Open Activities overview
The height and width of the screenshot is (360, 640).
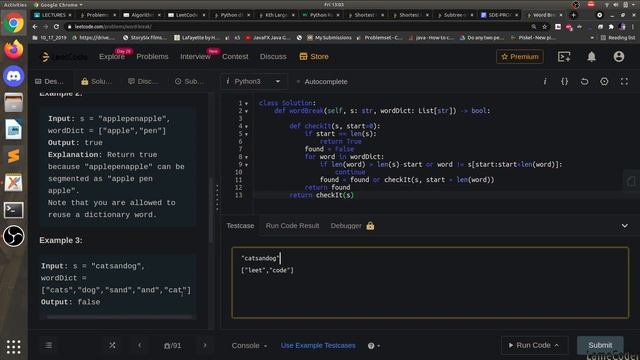pyautogui.click(x=15, y=4)
